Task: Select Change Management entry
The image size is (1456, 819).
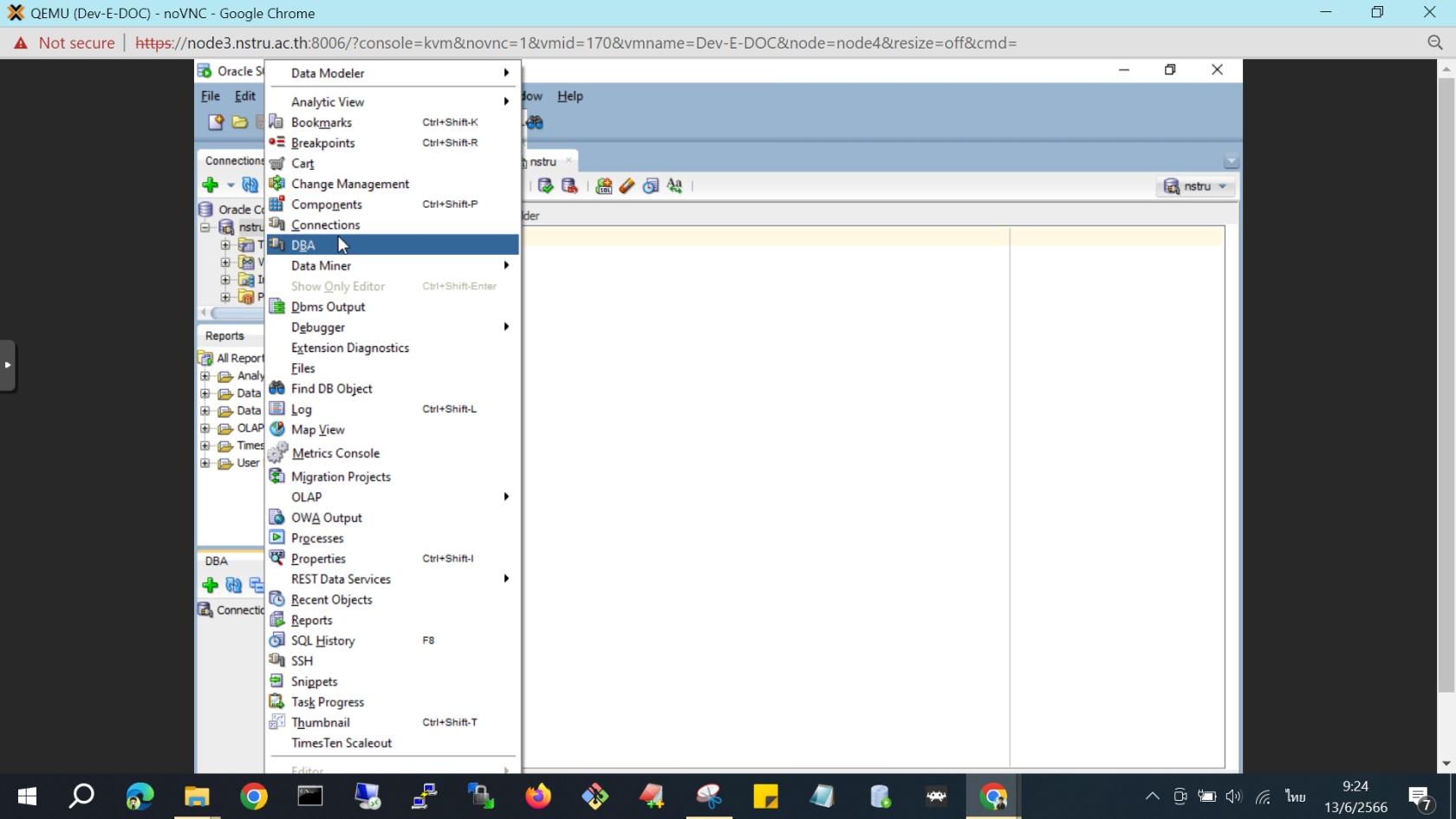Action: coord(393,184)
